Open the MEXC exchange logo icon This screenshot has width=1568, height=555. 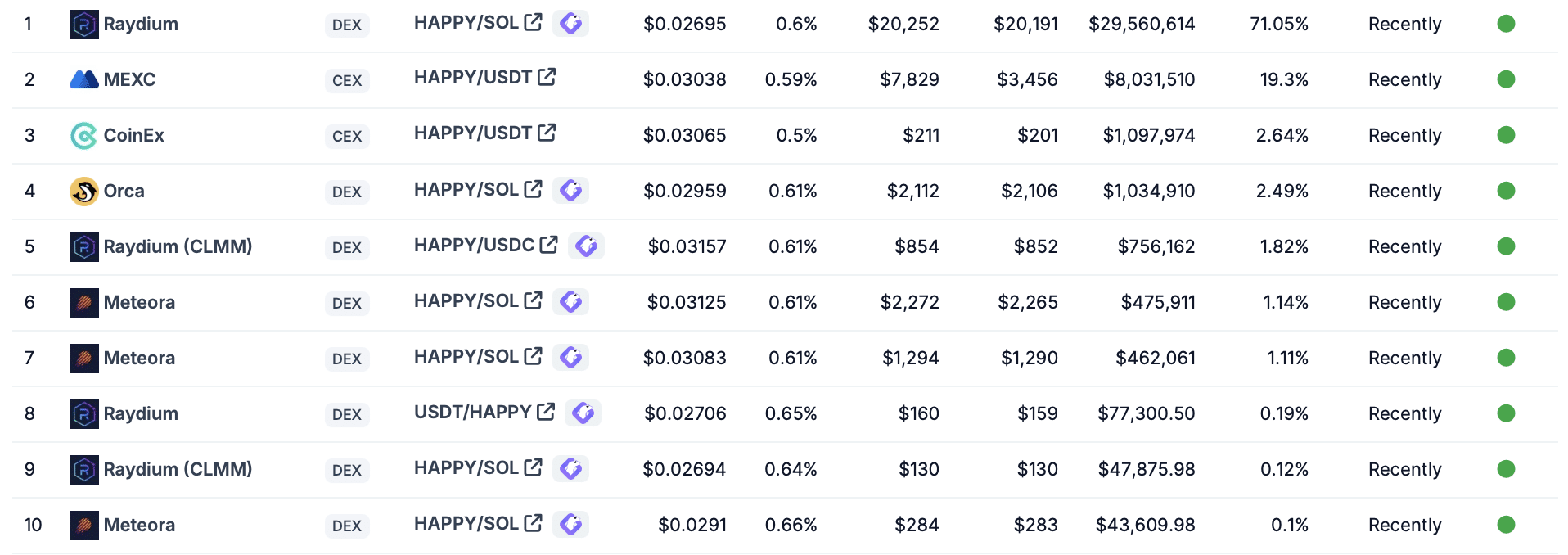[x=84, y=79]
